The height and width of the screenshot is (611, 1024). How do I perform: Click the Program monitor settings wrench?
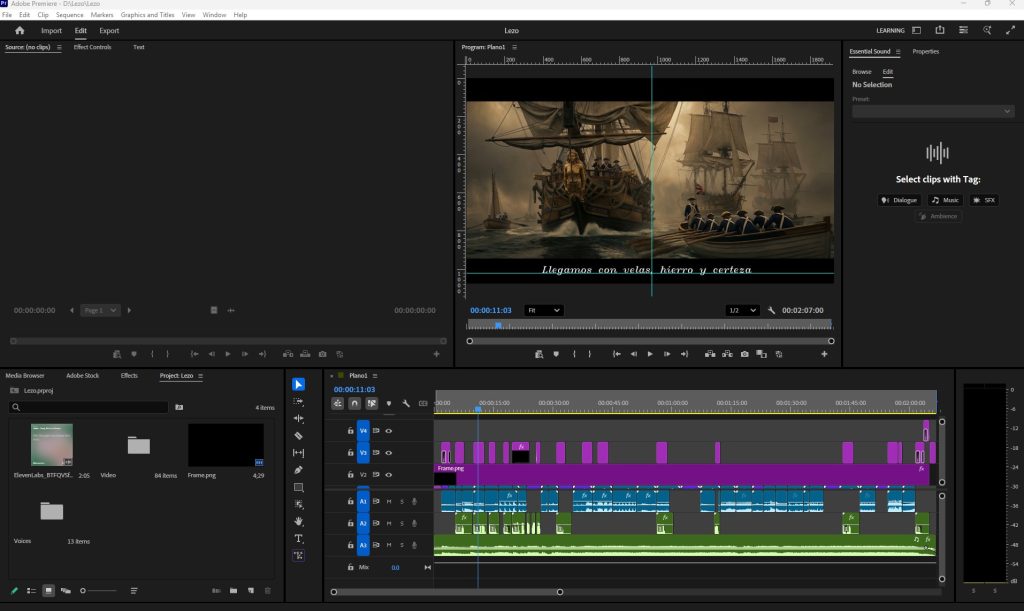pos(771,311)
